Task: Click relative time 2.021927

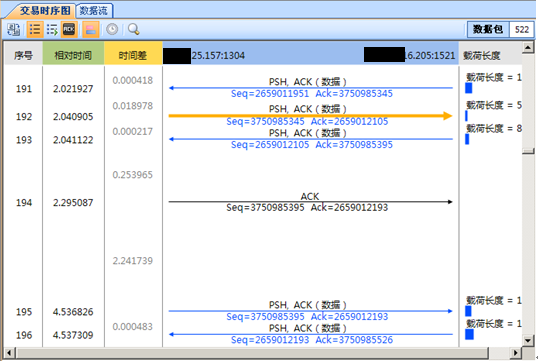Action: (x=73, y=89)
